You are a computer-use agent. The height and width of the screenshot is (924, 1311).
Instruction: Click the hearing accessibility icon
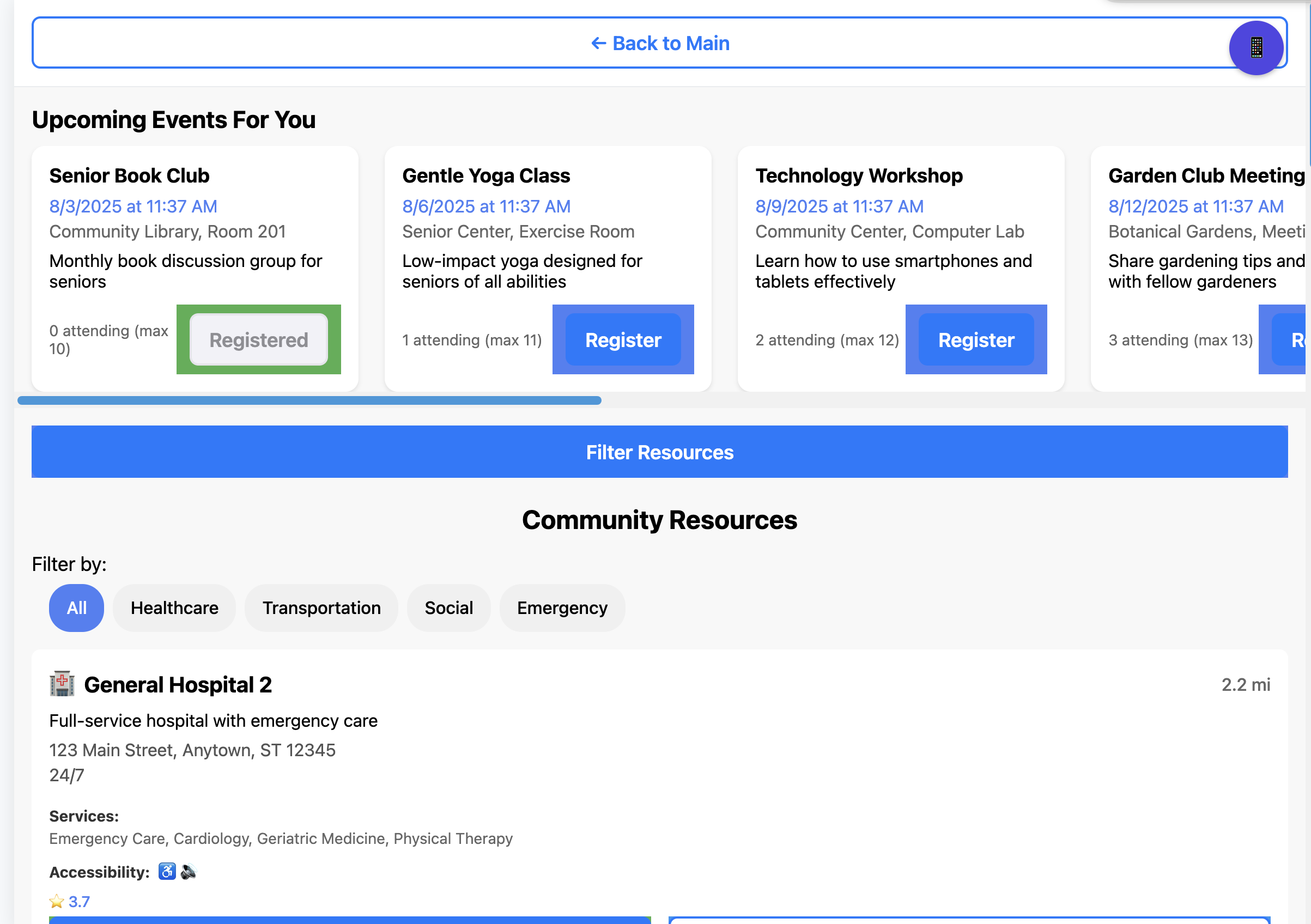point(189,872)
